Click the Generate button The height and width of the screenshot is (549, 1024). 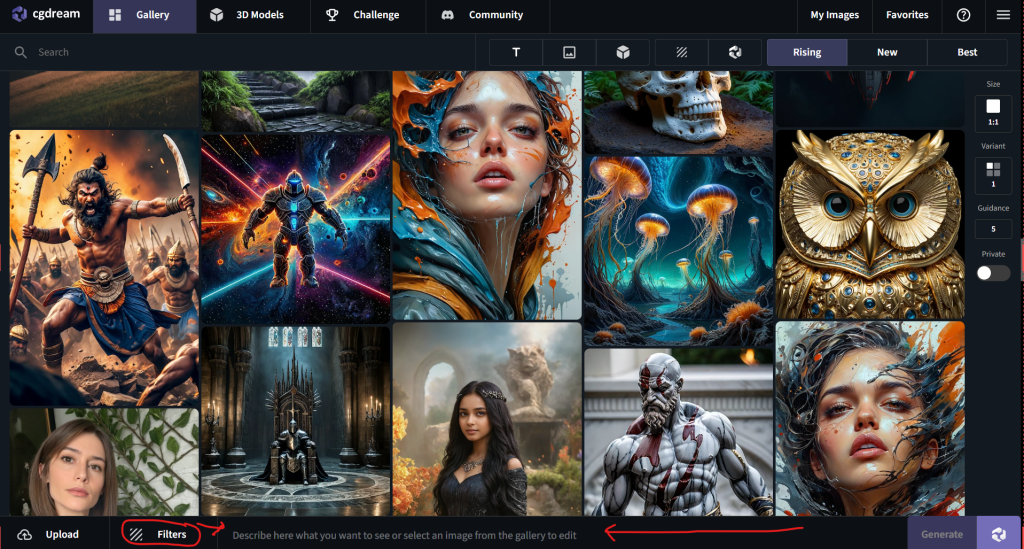tap(942, 534)
